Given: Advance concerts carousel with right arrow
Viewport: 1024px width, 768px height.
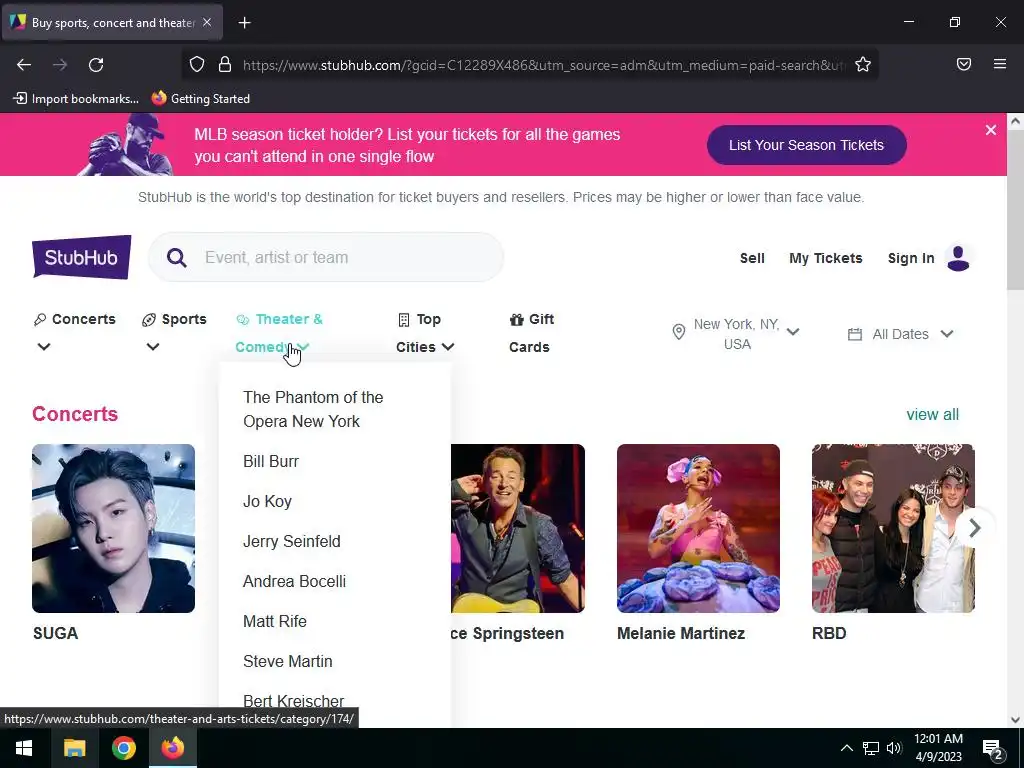Looking at the screenshot, I should point(974,528).
